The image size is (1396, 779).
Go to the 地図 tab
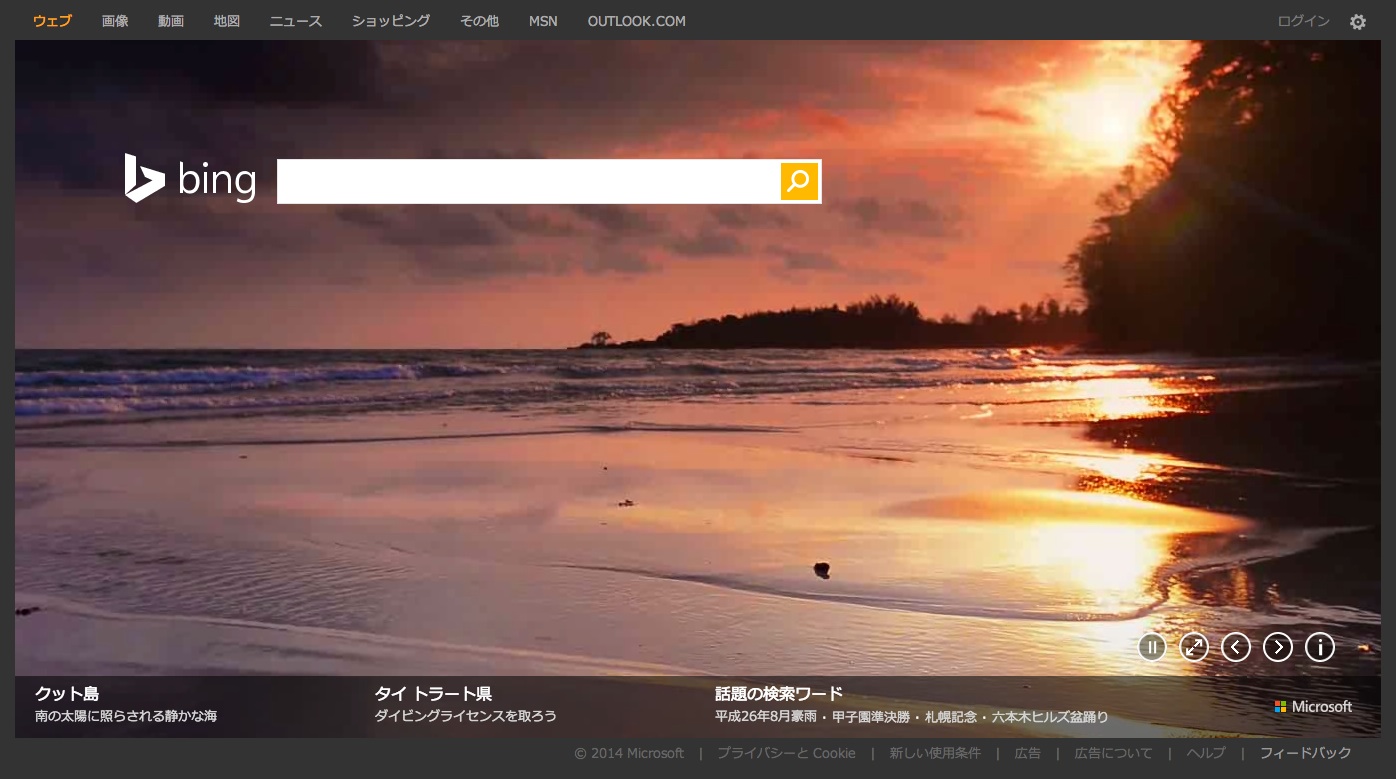pyautogui.click(x=227, y=21)
